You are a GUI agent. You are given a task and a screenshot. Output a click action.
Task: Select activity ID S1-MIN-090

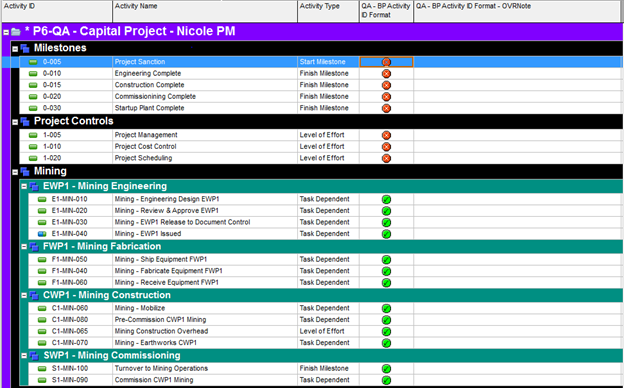[x=70, y=380]
